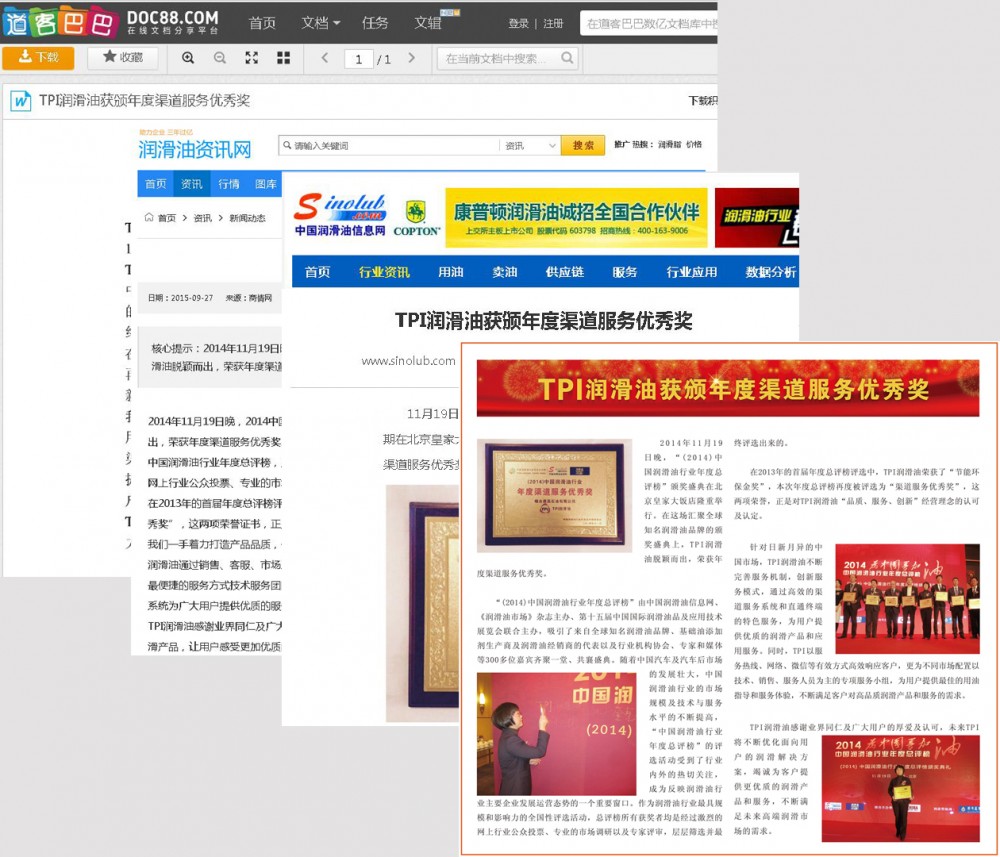
Task: Click the 收藏 favorite button
Action: tap(122, 58)
